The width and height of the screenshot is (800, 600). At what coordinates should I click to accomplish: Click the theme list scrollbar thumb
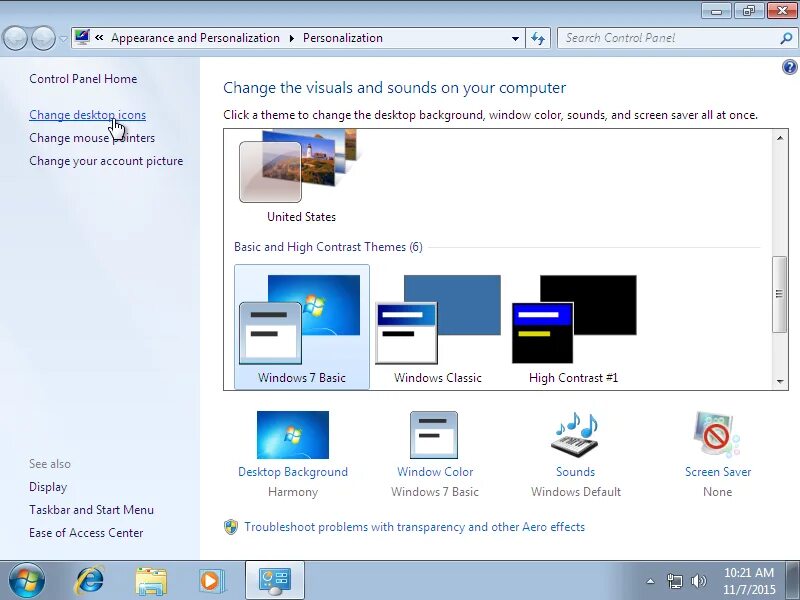coord(779,294)
